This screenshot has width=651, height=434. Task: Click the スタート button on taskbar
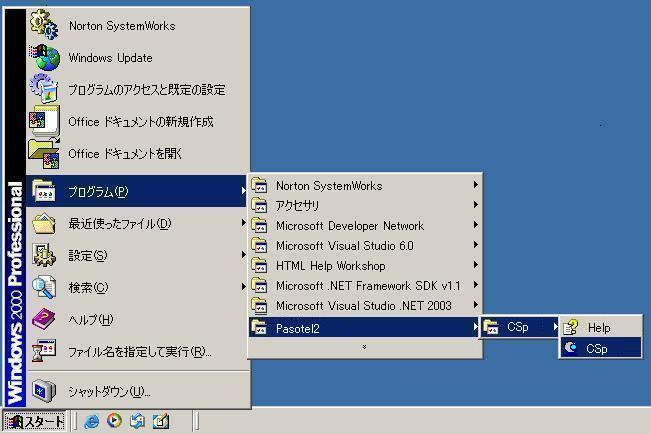pyautogui.click(x=34, y=422)
